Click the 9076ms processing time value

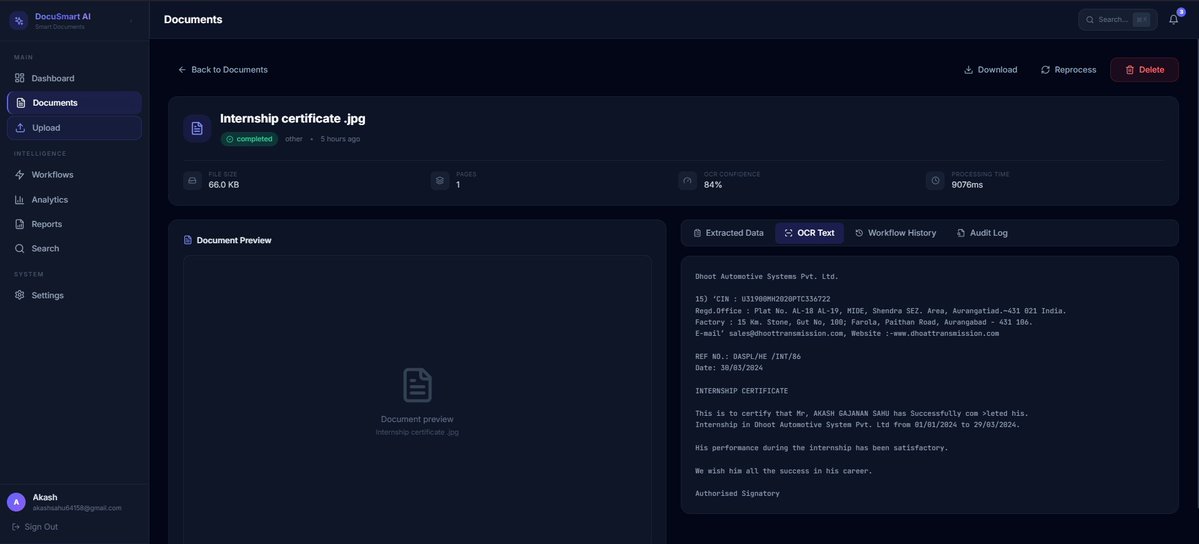pos(967,185)
